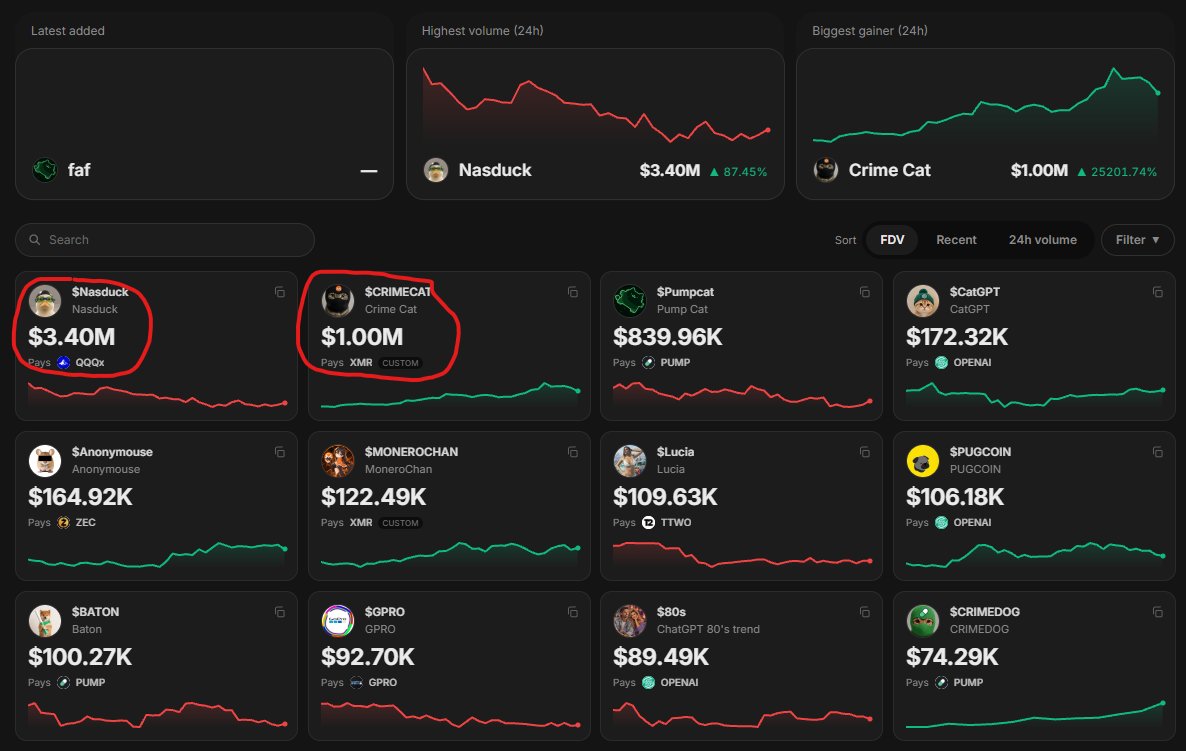
Task: Click the $80s card avatar
Action: (x=629, y=621)
